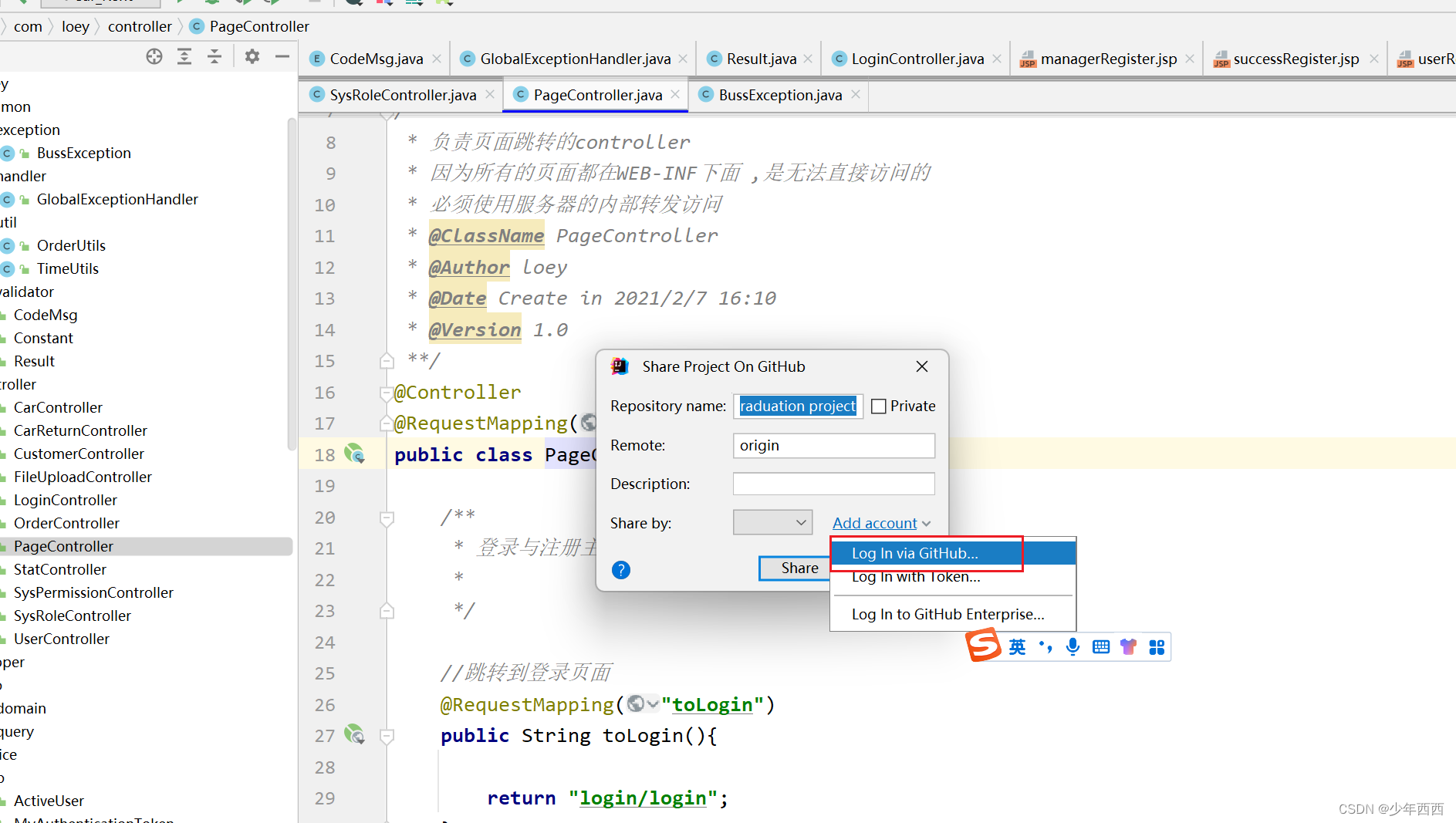1456x823 pixels.
Task: Select TimeUtils in project tree
Action: point(68,268)
